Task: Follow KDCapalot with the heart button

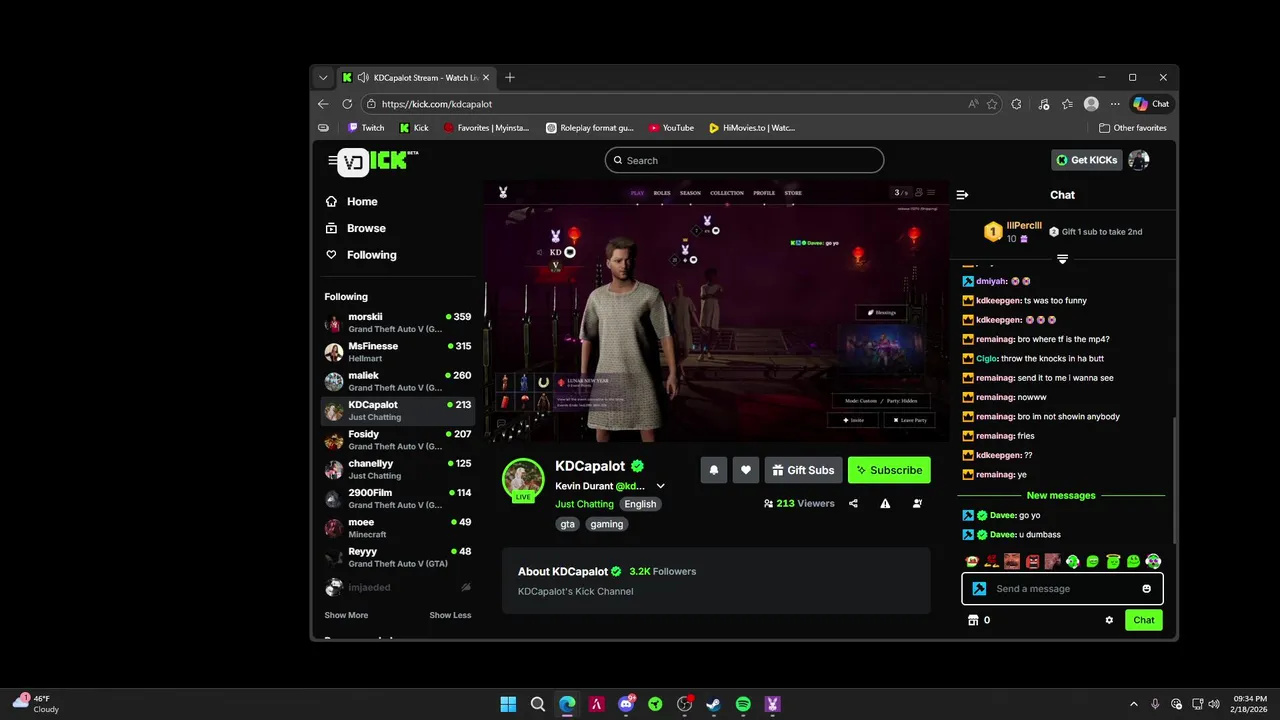Action: [745, 470]
